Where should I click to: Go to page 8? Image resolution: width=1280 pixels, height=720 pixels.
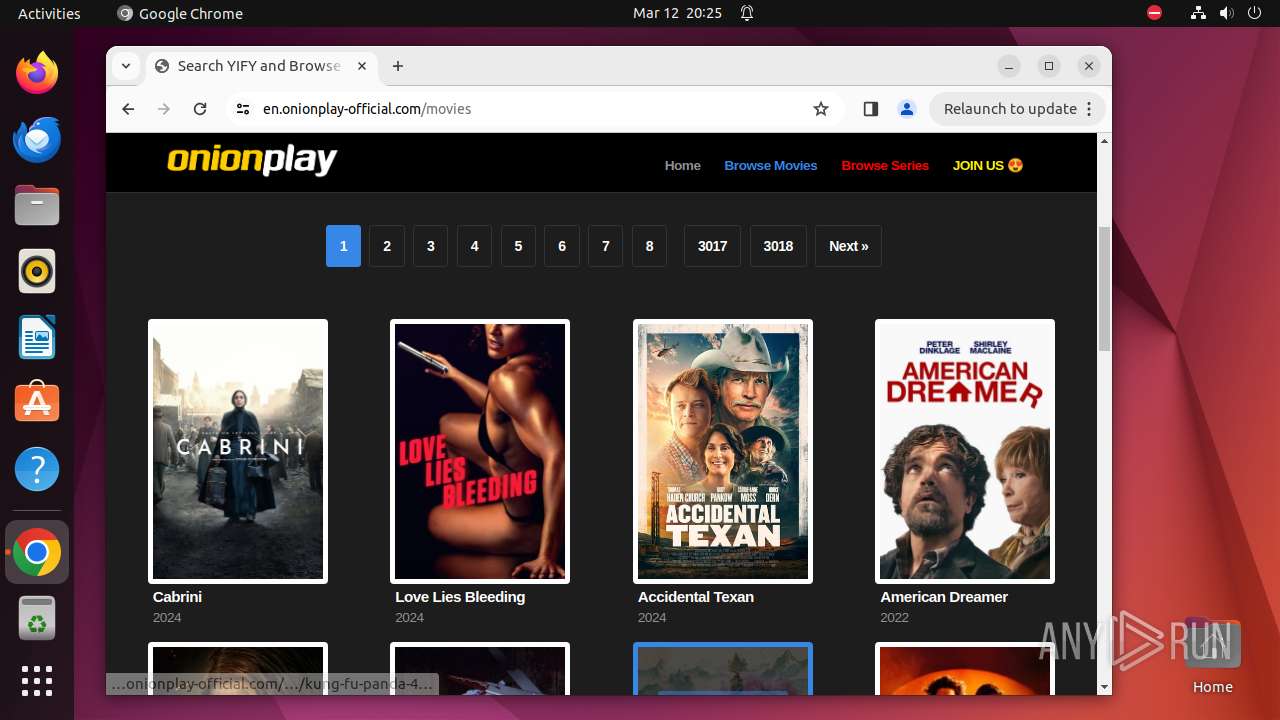pos(650,246)
